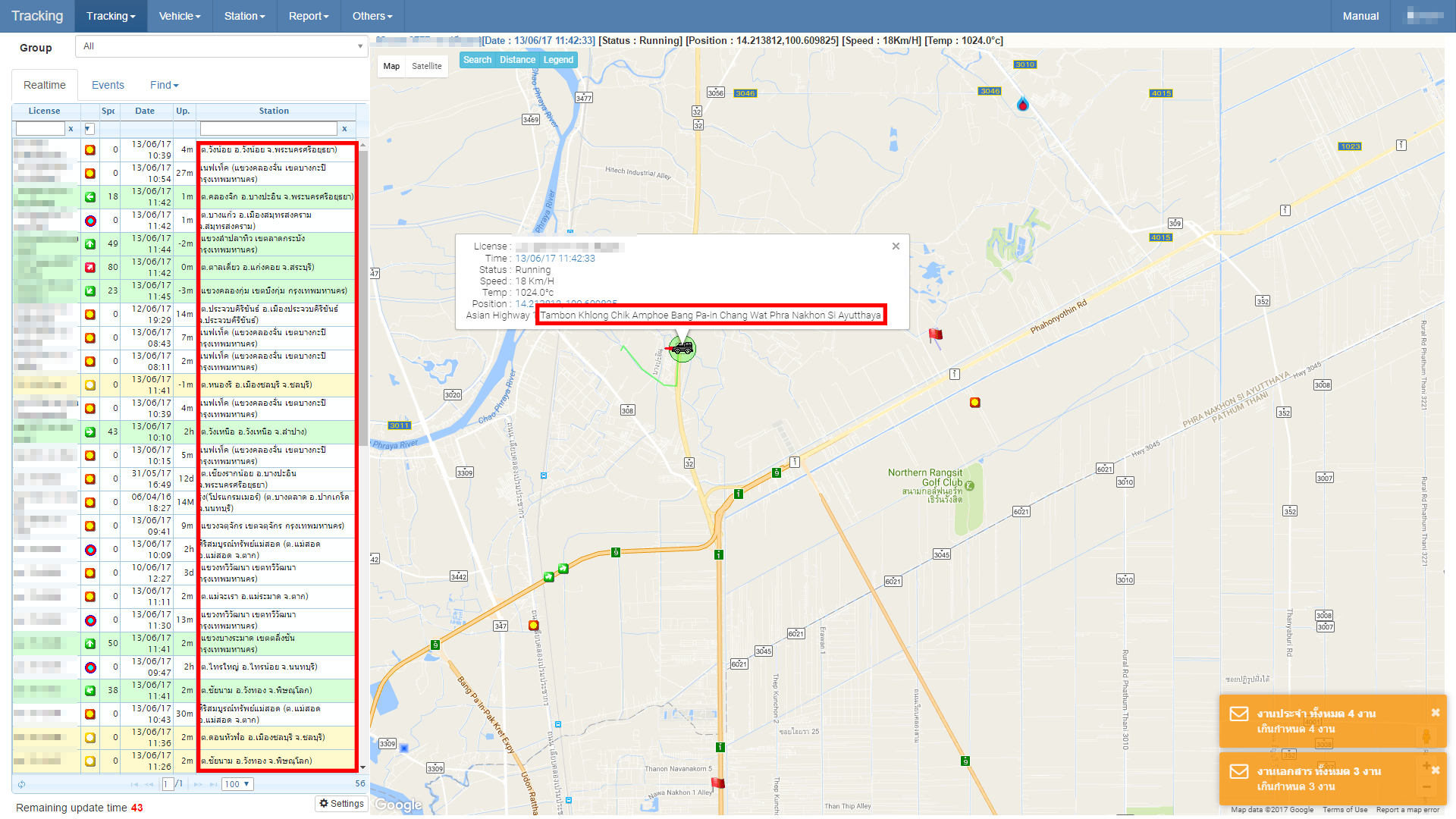Switch the map to Satellite view
1456x819 pixels.
coord(426,66)
